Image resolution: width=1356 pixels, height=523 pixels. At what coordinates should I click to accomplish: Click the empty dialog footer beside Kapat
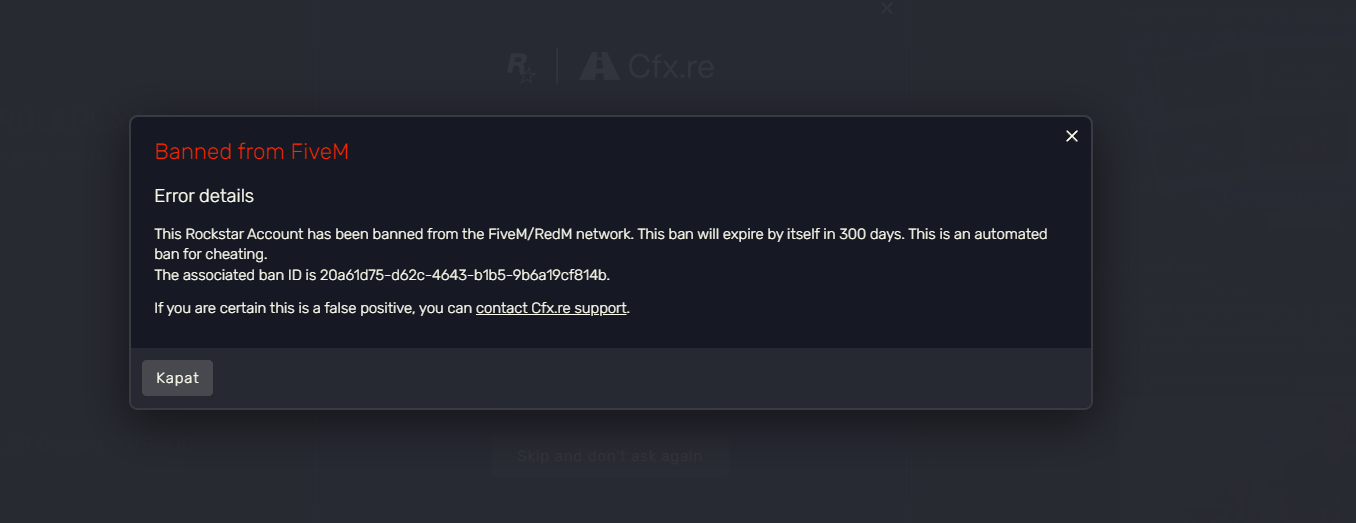point(650,378)
